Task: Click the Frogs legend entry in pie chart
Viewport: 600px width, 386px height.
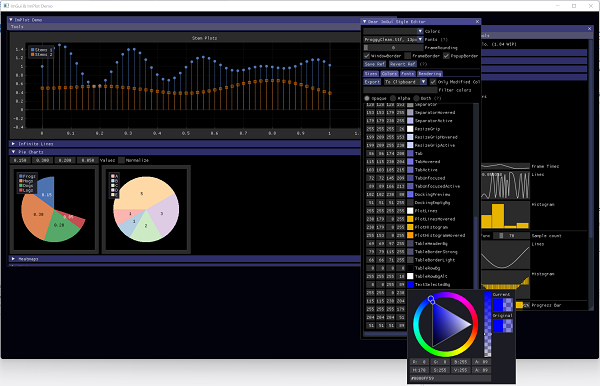Action: [27, 176]
